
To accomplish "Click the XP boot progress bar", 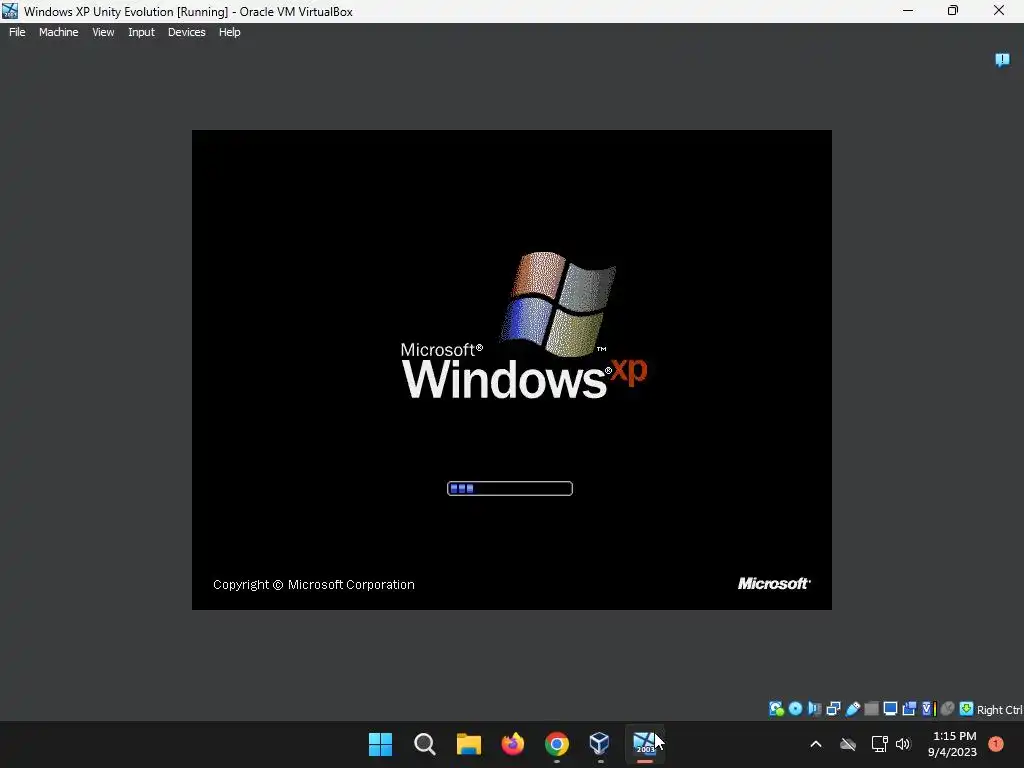I will 509,488.
